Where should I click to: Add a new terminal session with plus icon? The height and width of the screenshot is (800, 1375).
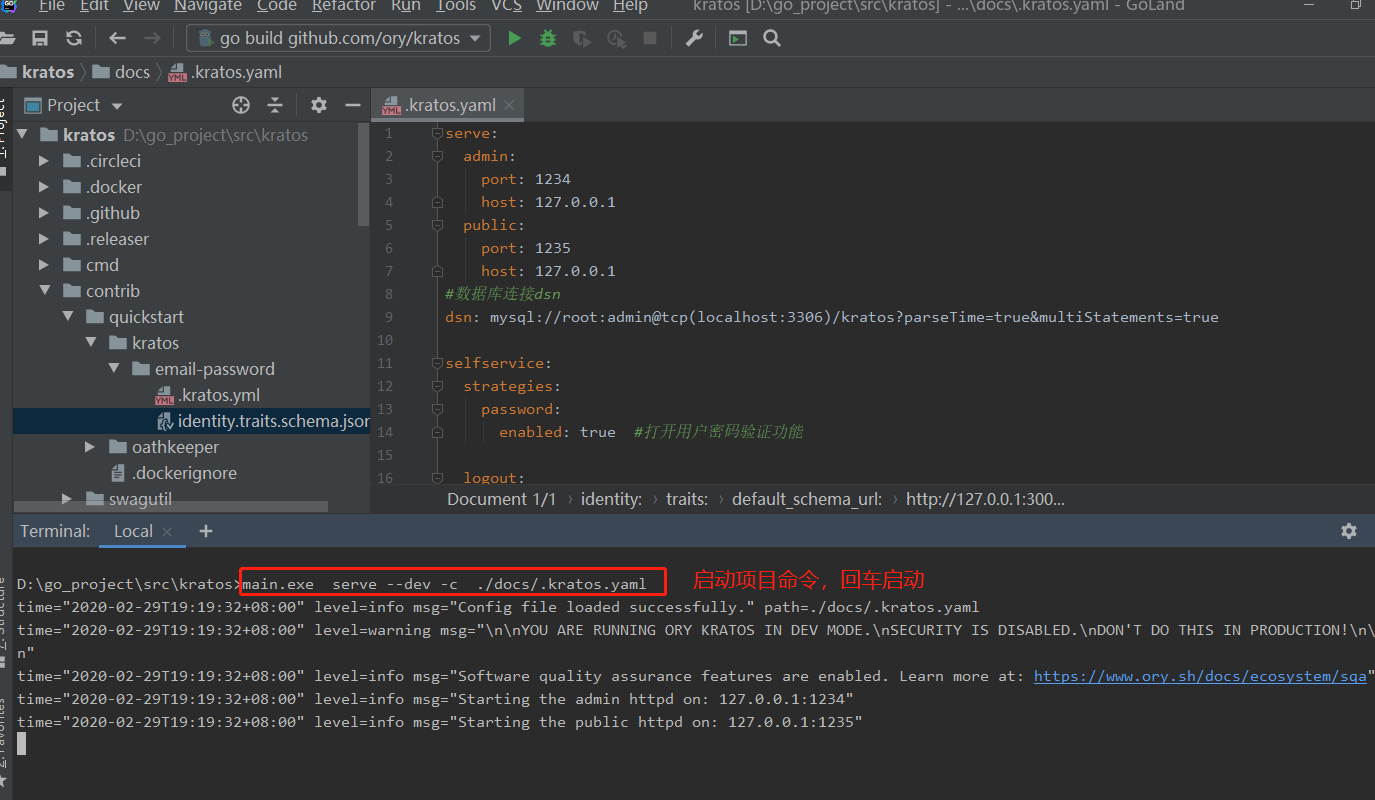click(x=206, y=531)
